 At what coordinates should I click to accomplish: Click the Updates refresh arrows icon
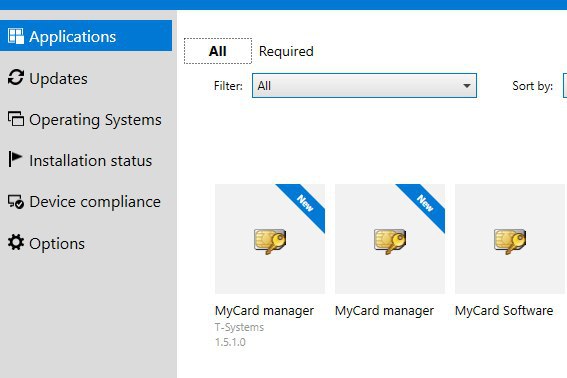[16, 77]
